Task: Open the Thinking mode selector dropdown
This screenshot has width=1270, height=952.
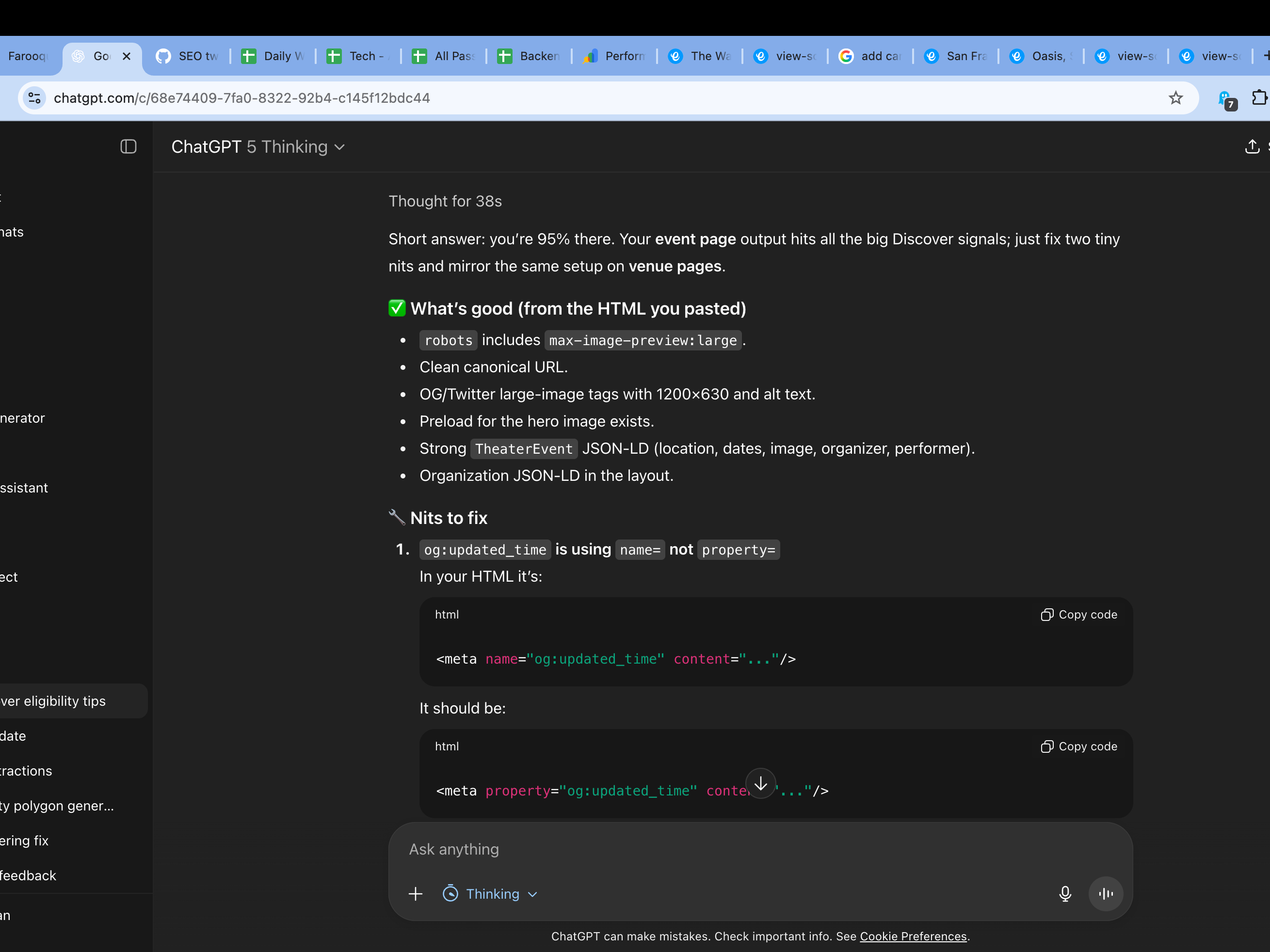Action: point(491,893)
